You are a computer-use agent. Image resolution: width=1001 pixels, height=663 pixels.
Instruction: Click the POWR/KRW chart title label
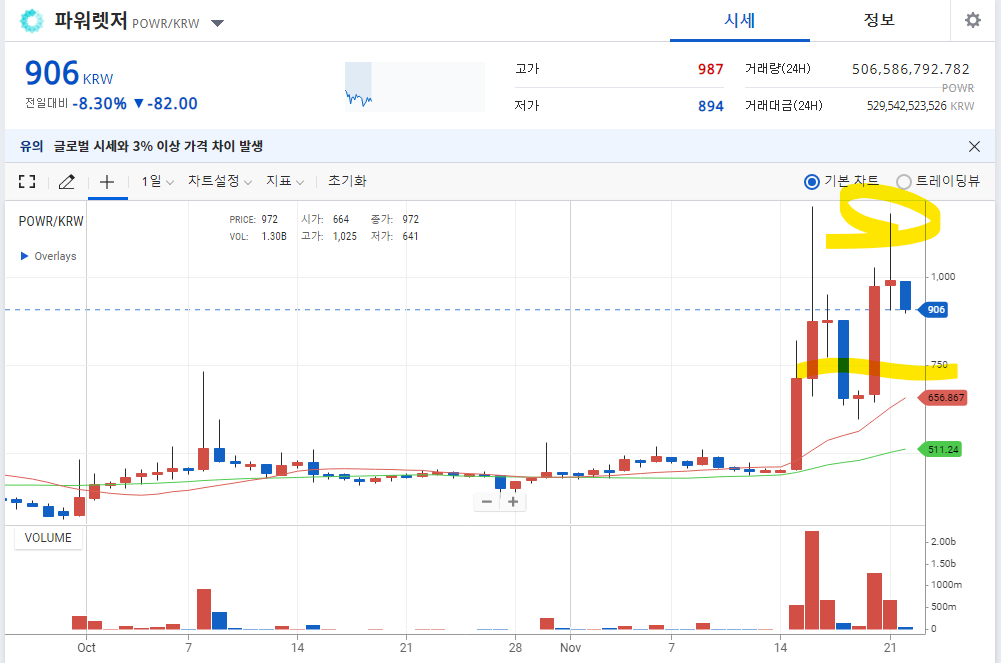[51, 221]
